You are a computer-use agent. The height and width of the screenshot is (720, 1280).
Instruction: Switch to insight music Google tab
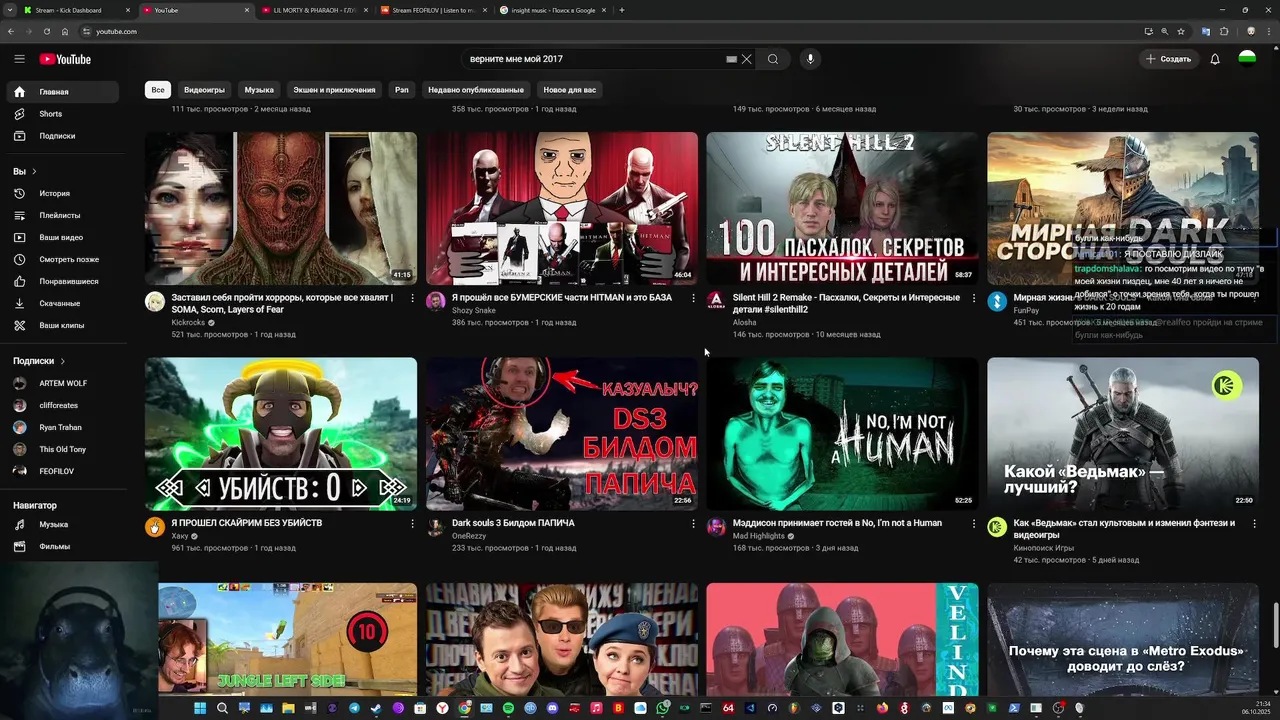(554, 10)
